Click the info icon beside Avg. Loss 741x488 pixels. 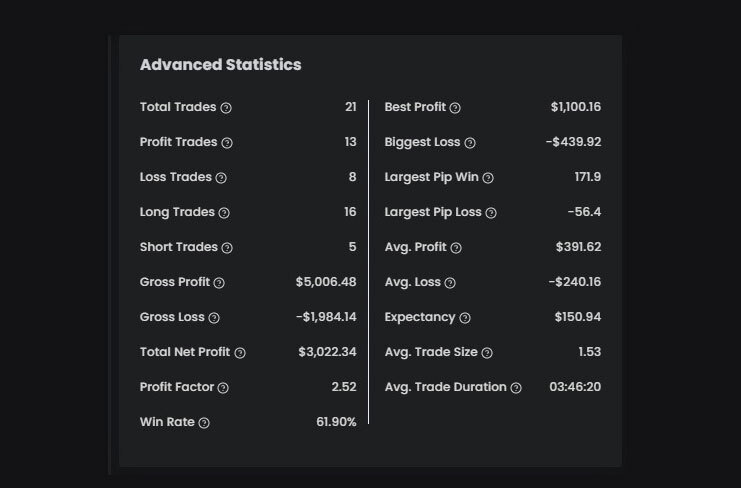tap(450, 283)
